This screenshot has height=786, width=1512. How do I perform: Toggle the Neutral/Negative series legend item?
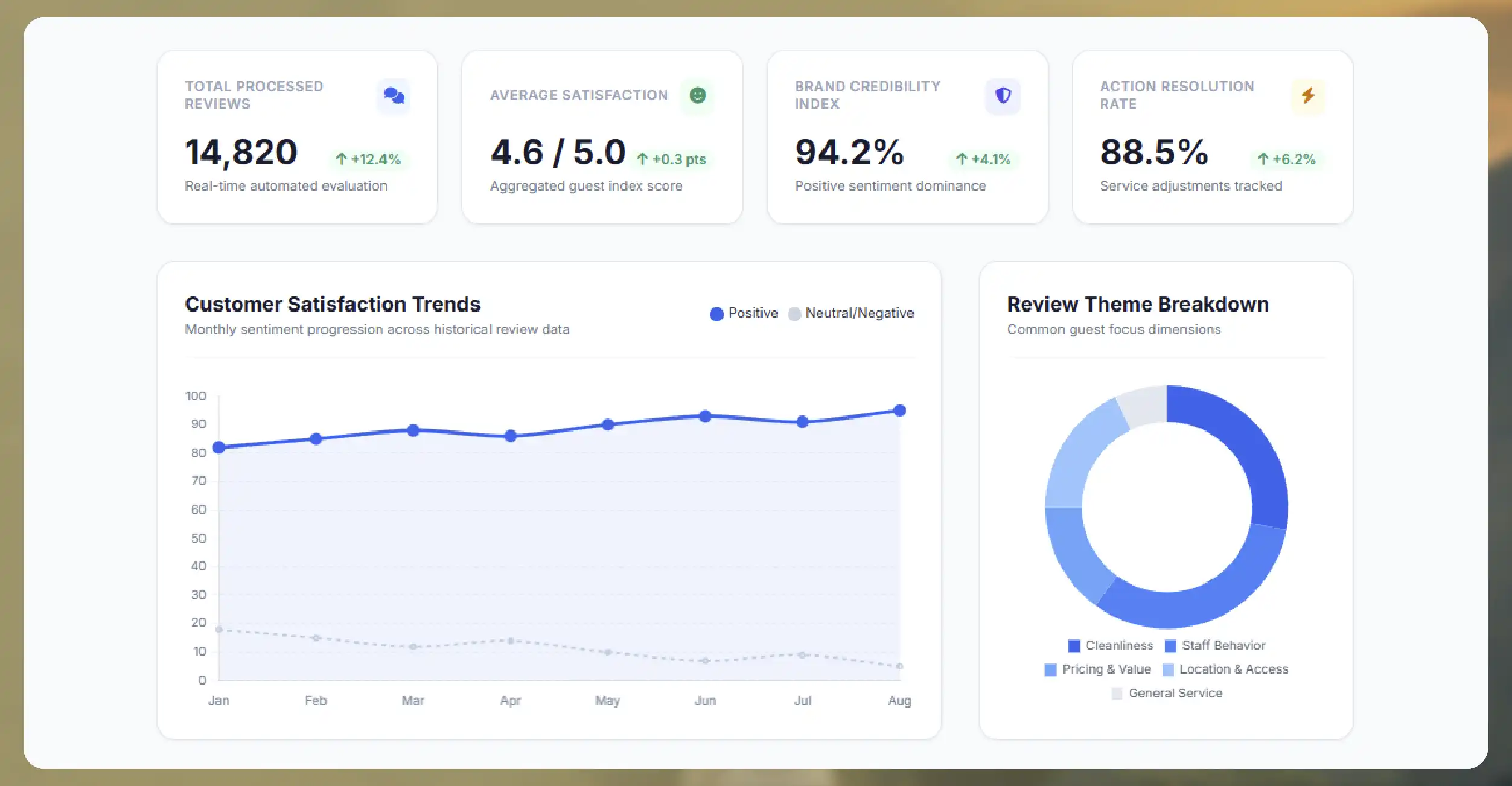tap(850, 313)
